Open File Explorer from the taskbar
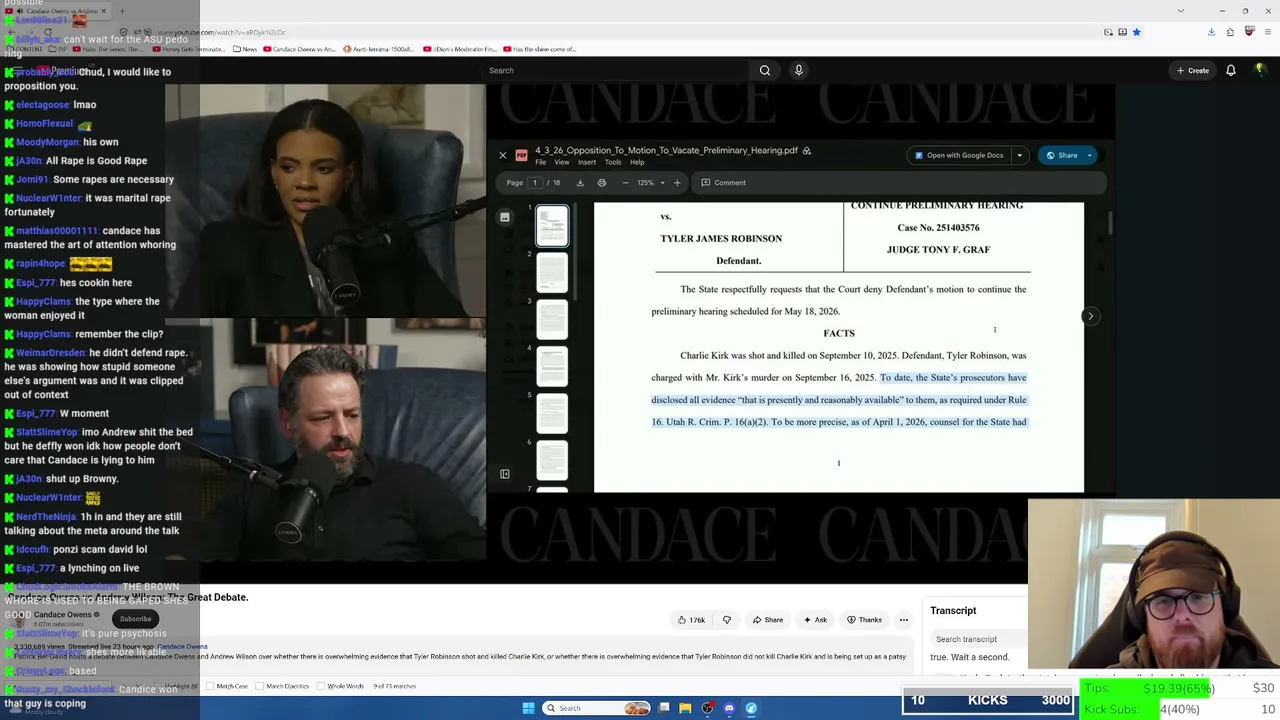Image resolution: width=1280 pixels, height=720 pixels. click(685, 708)
